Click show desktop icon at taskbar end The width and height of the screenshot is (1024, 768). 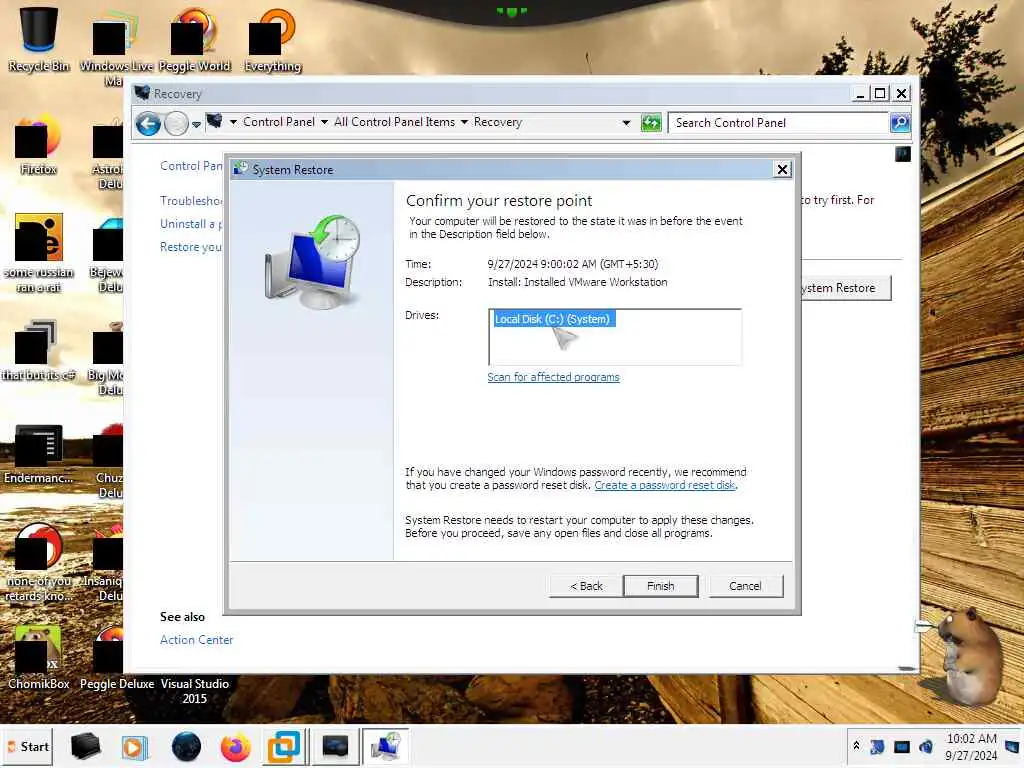point(1013,746)
